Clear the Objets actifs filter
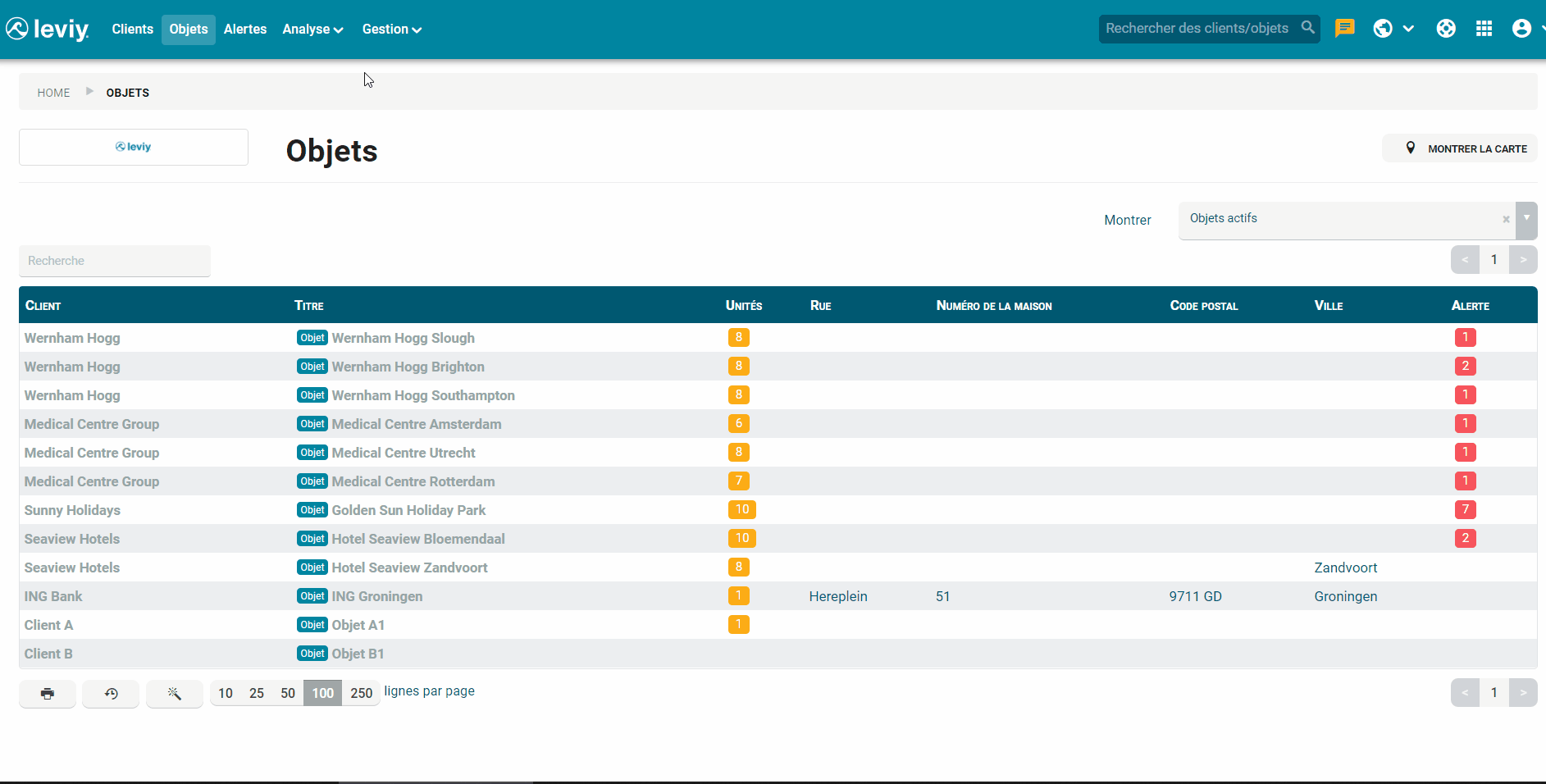Viewport: 1546px width, 784px height. [x=1506, y=219]
